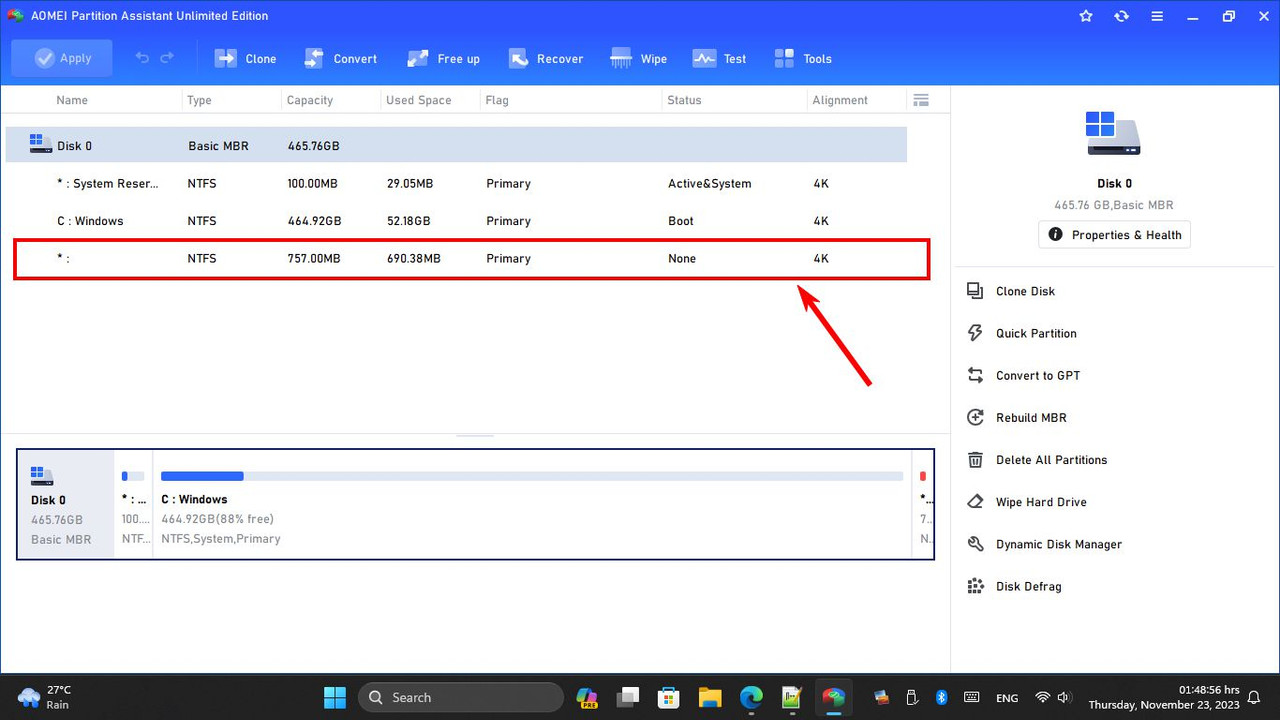Select Disk 0 block in disk map

(x=66, y=504)
